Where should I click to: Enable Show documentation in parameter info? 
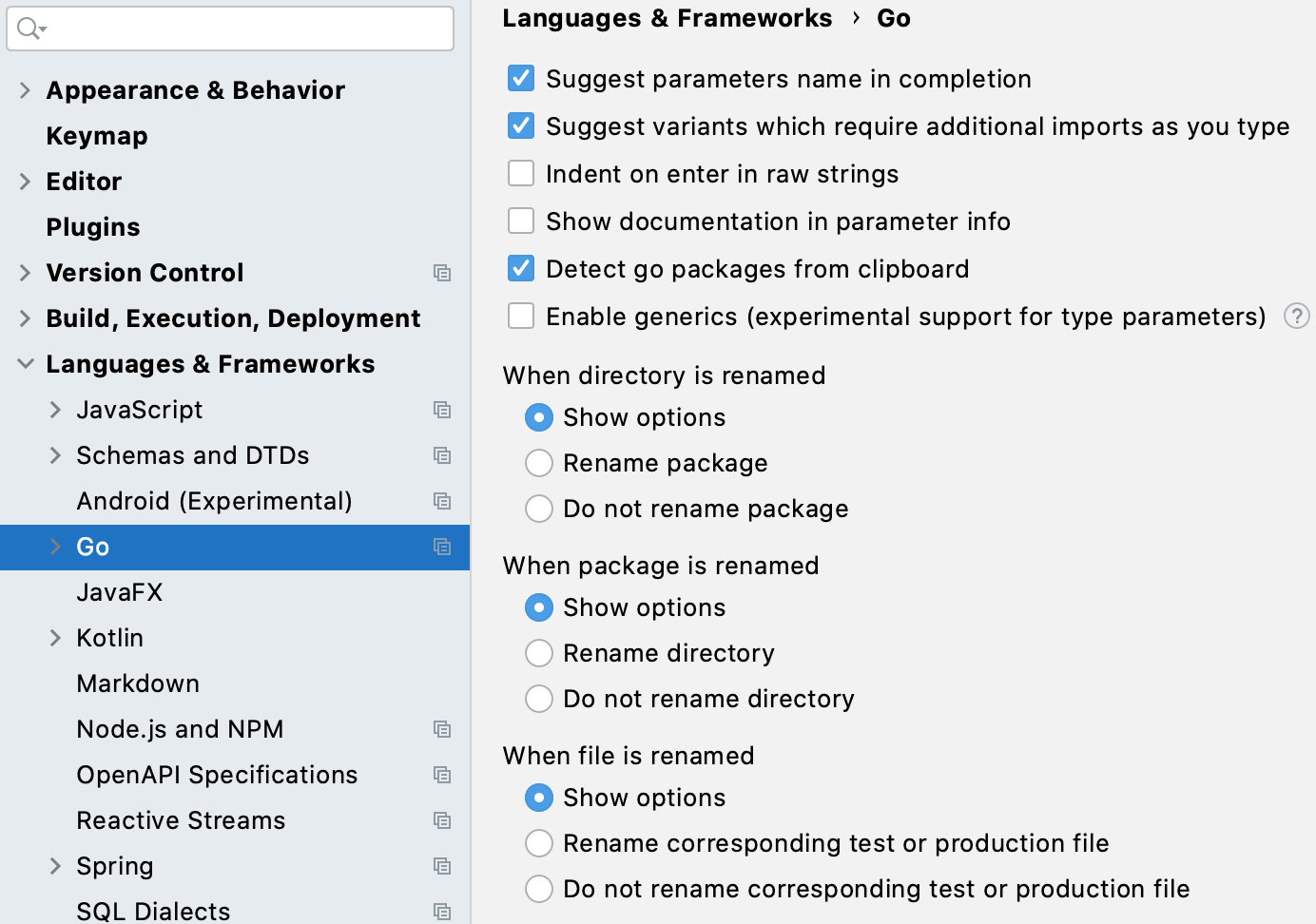pyautogui.click(x=521, y=221)
